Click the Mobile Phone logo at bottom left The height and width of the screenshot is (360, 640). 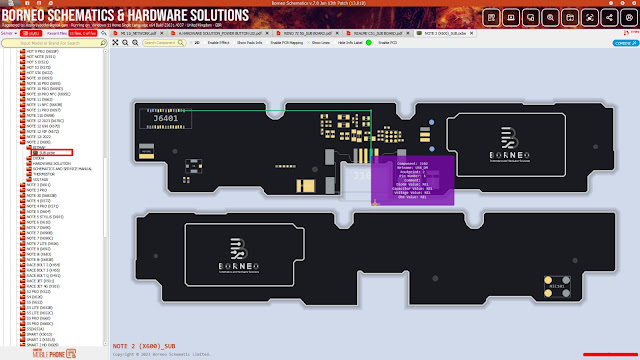pos(54,353)
